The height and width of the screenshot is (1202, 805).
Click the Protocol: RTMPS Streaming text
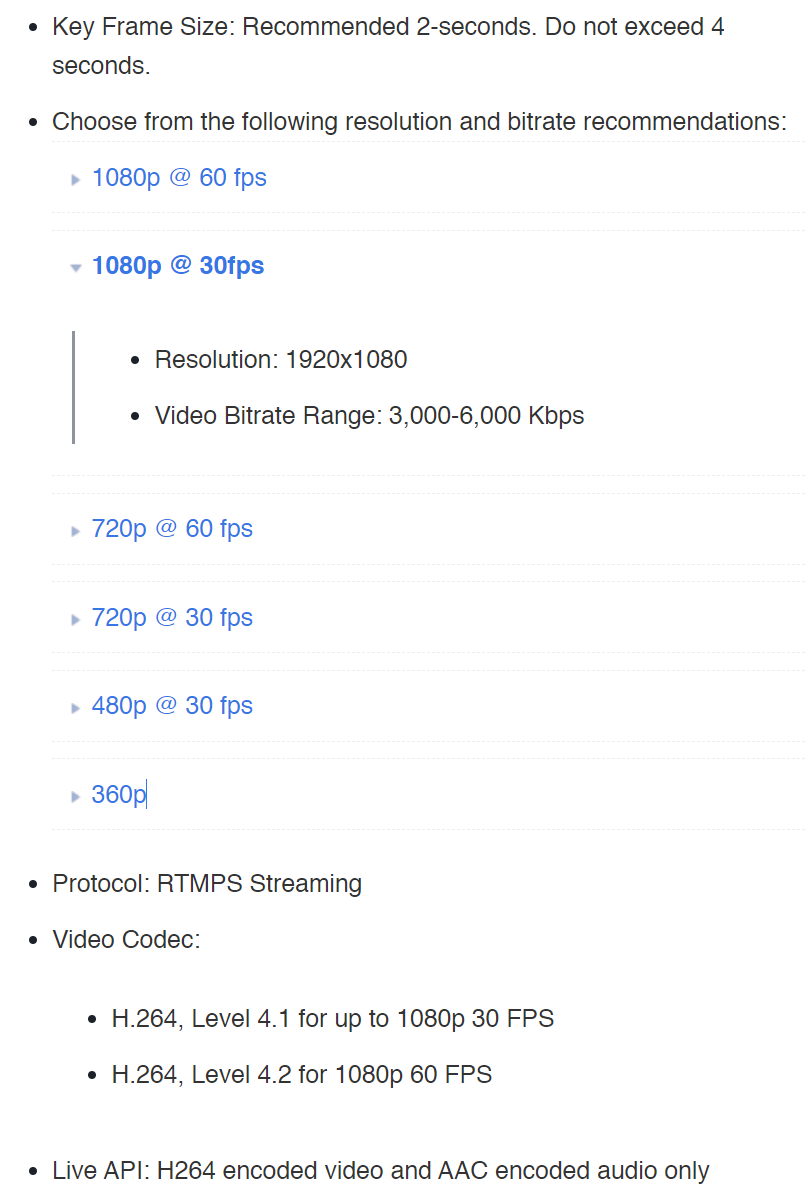point(207,884)
